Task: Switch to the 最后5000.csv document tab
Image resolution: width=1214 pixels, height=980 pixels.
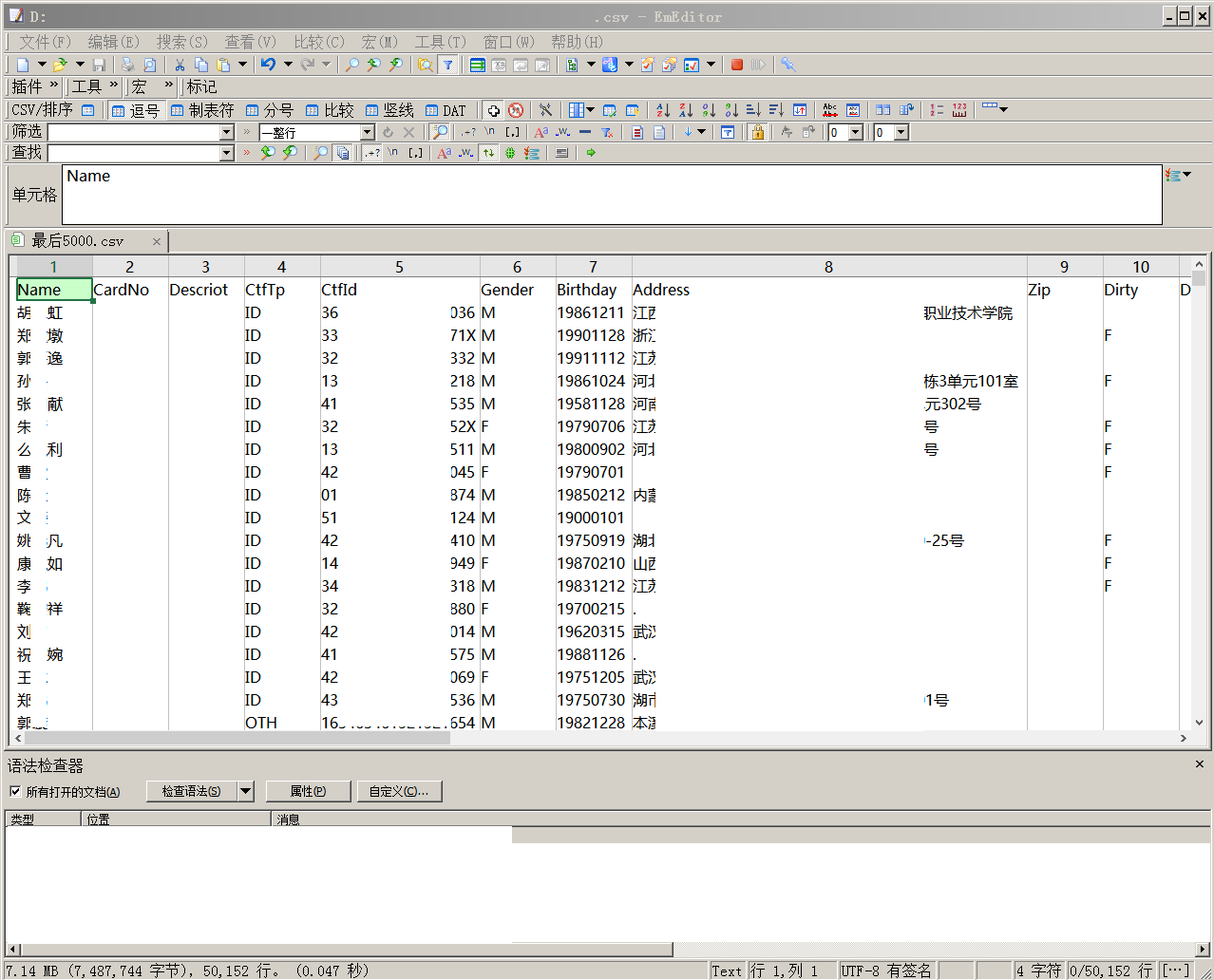Action: pos(78,241)
